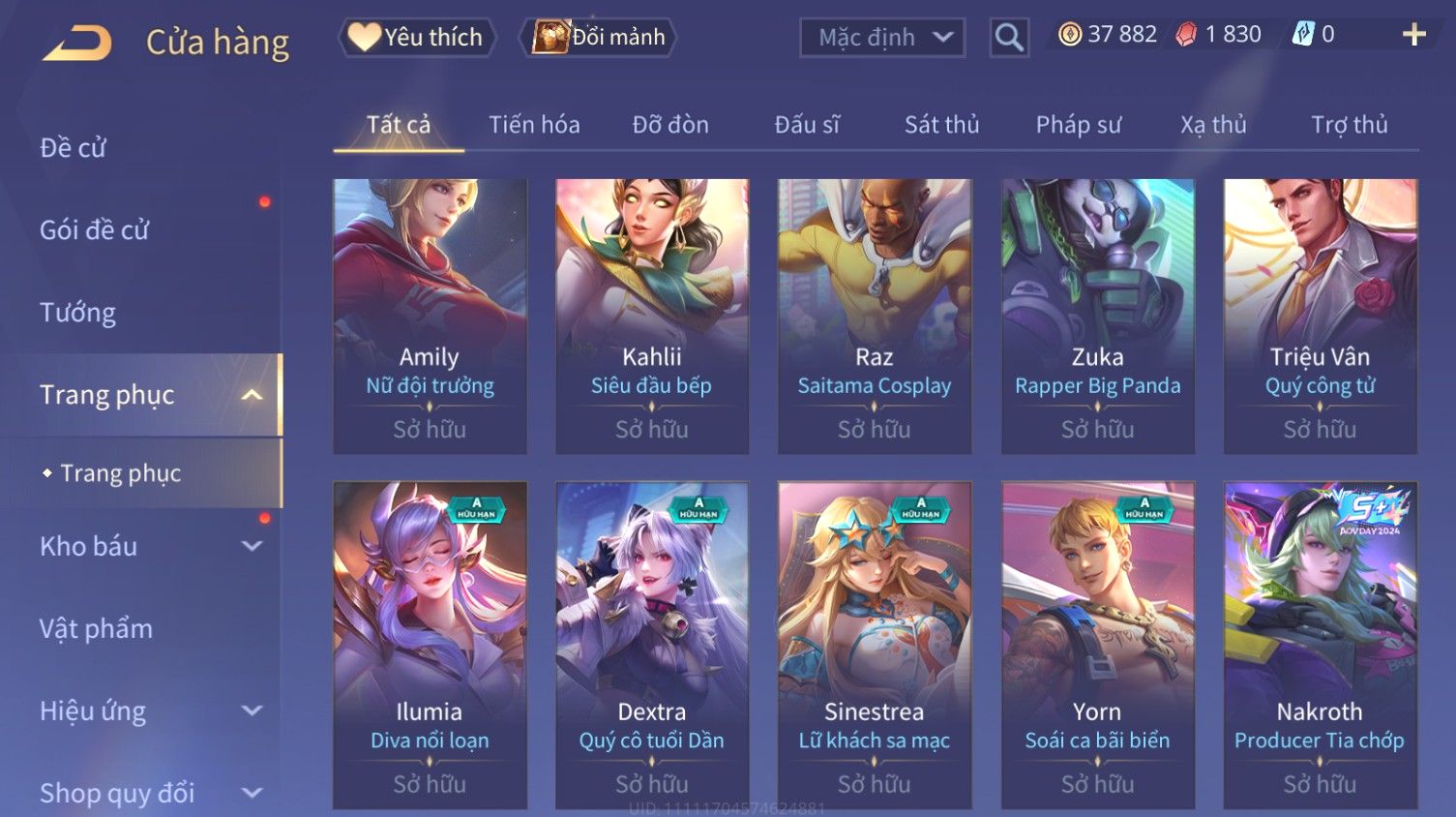
Task: Expand the Shop quy đổi section
Action: (x=252, y=793)
